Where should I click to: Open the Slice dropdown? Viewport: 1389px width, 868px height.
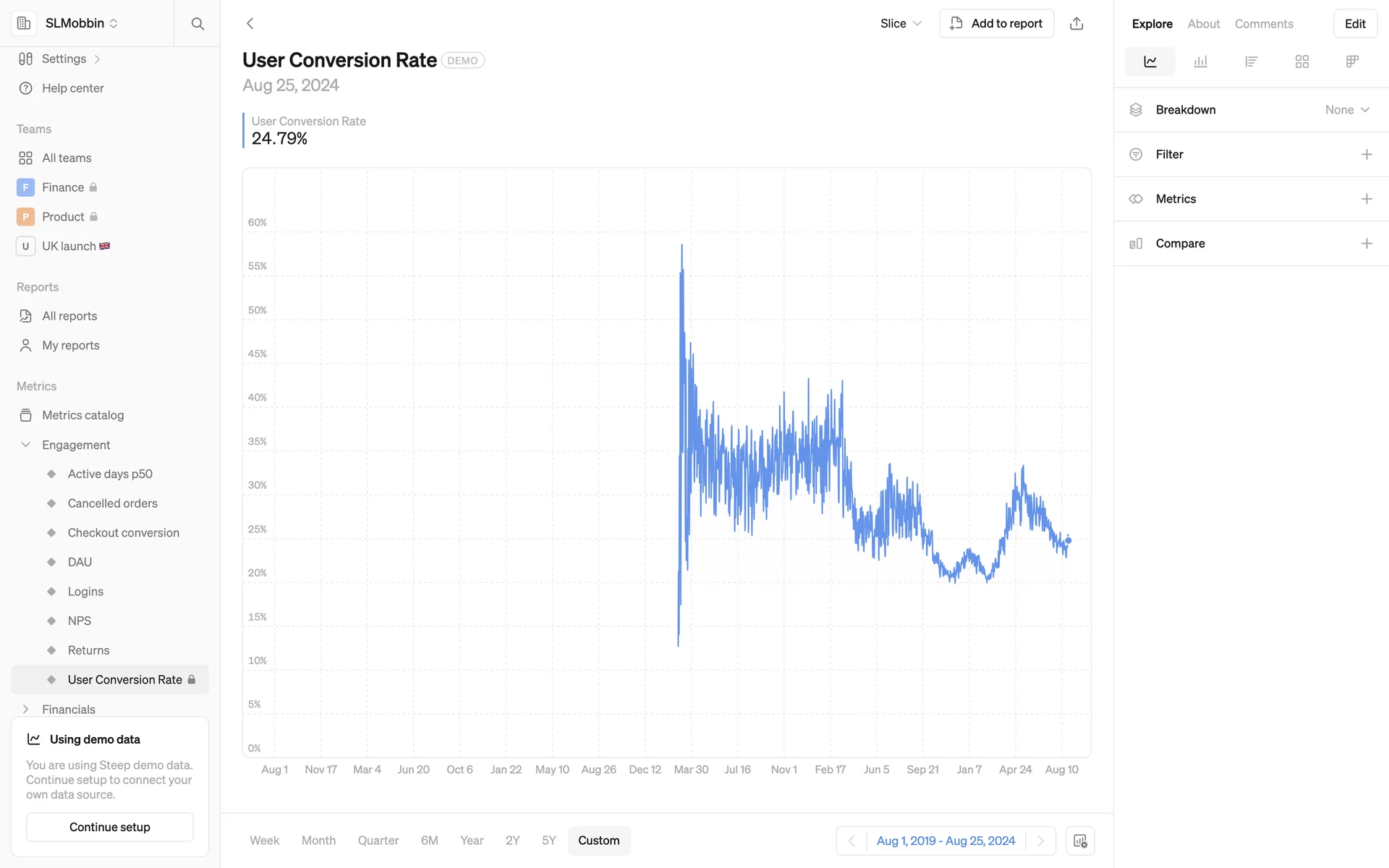(901, 24)
